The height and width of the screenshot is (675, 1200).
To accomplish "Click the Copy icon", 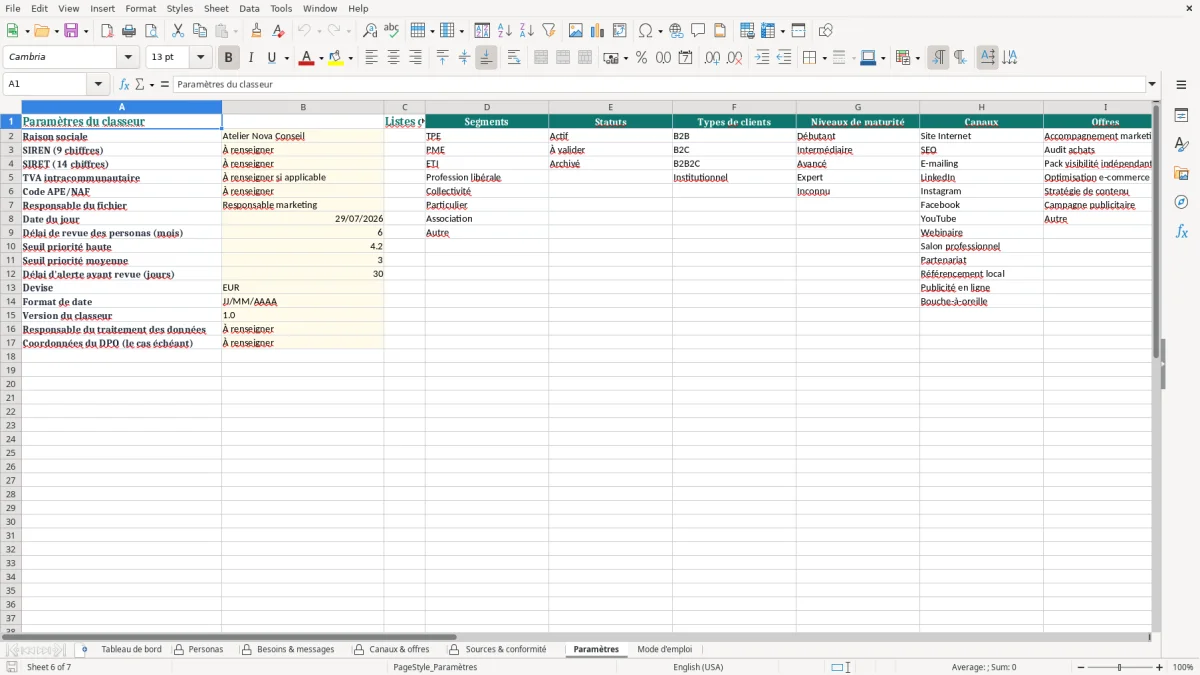I will tap(200, 31).
